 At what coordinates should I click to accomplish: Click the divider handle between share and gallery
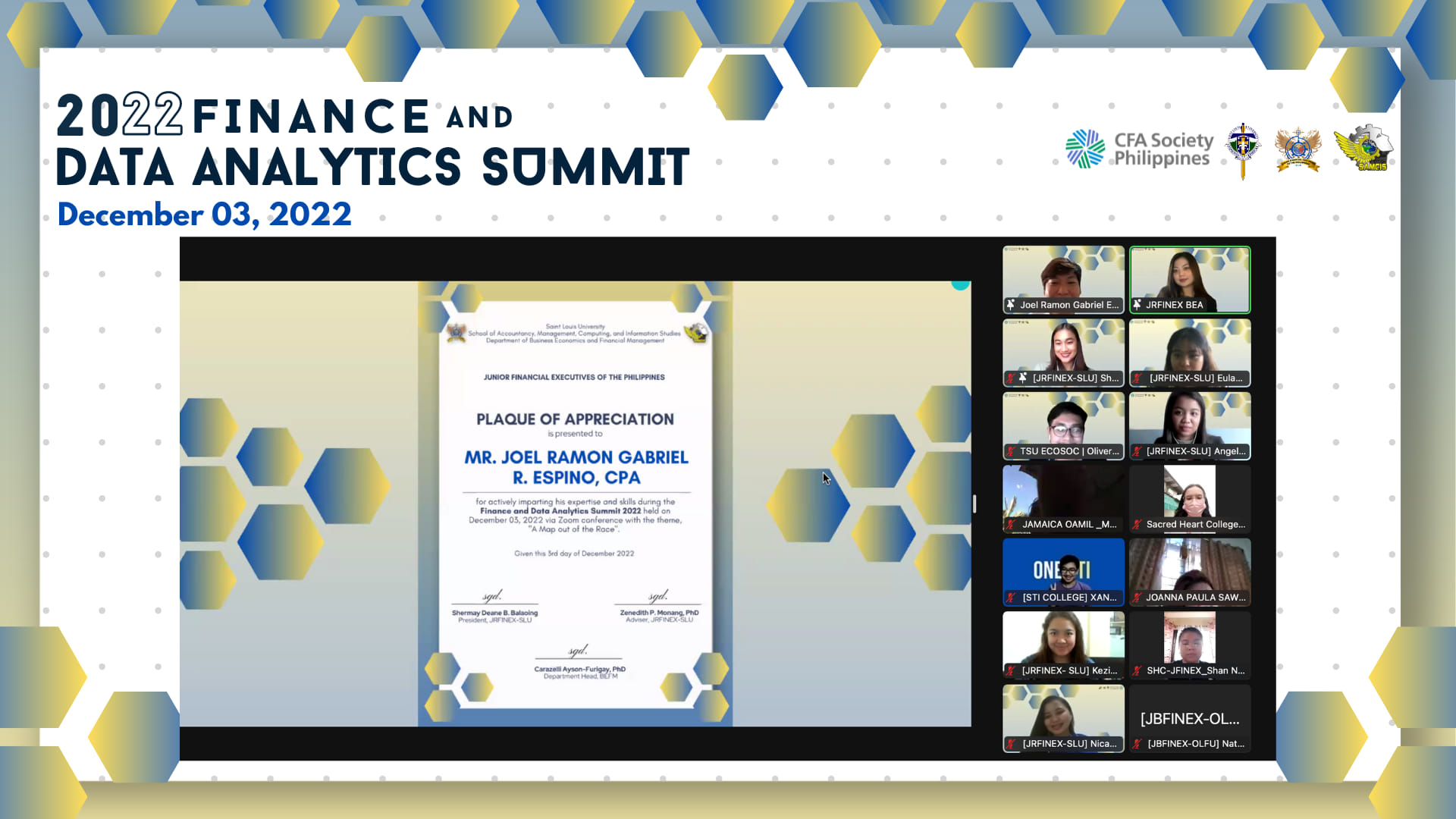tap(974, 504)
